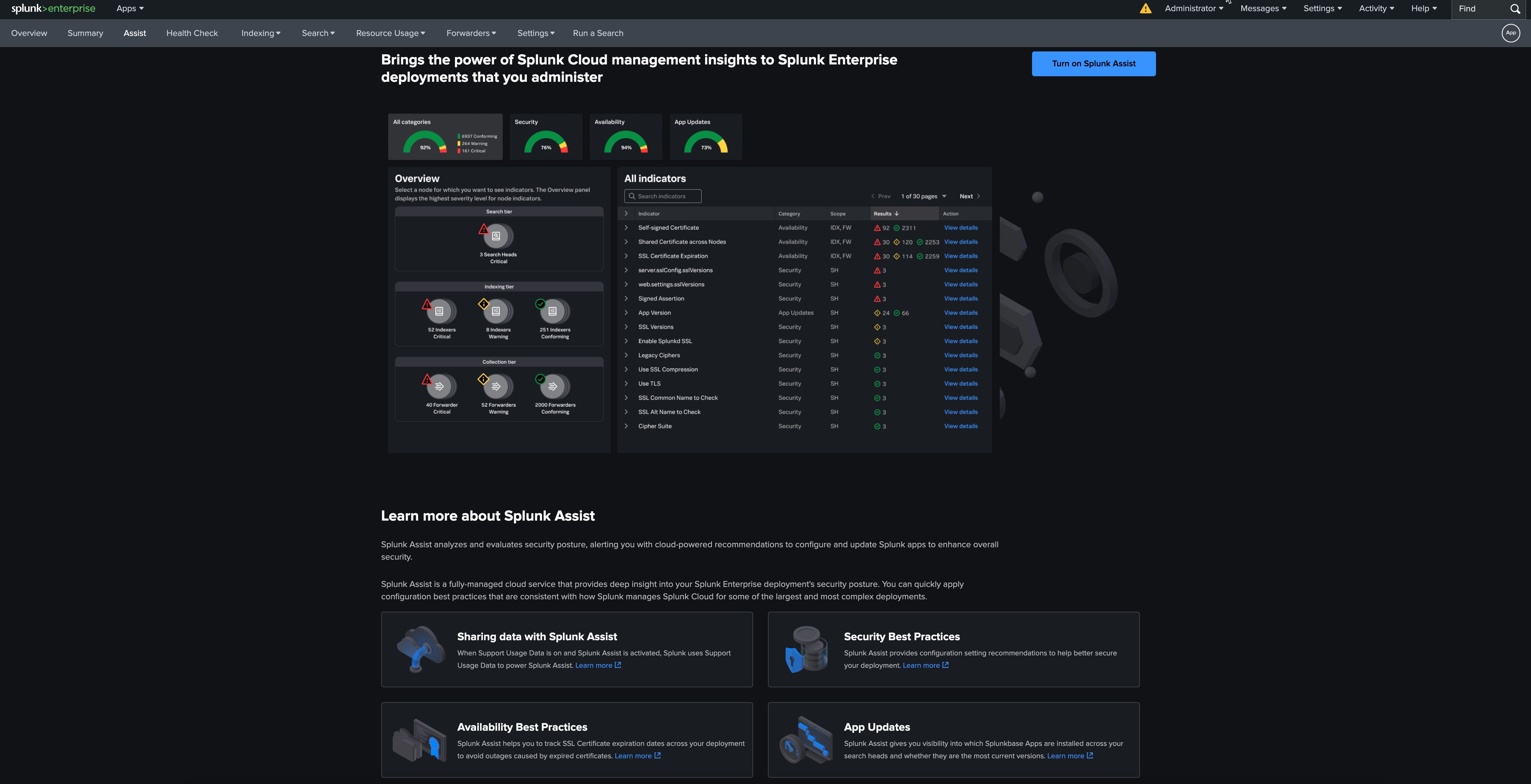Click Run a Search
This screenshot has width=1531, height=784.
click(x=598, y=33)
